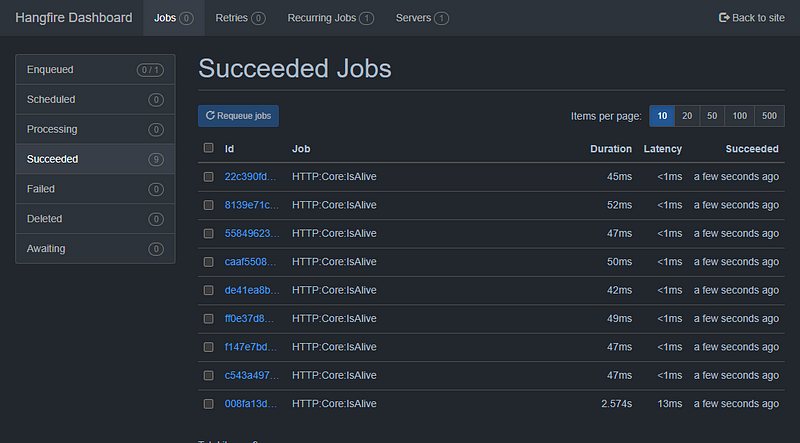Show Failed jobs
Image resolution: width=800 pixels, height=443 pixels.
[x=95, y=189]
